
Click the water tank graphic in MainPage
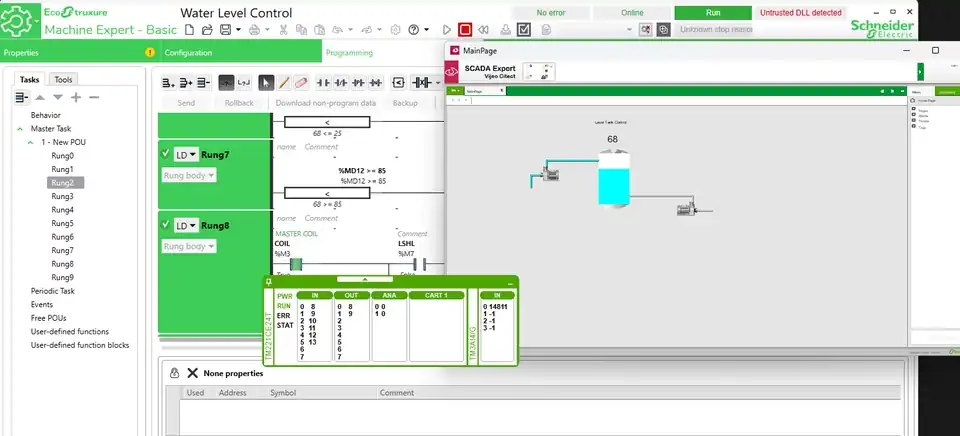coord(613,179)
